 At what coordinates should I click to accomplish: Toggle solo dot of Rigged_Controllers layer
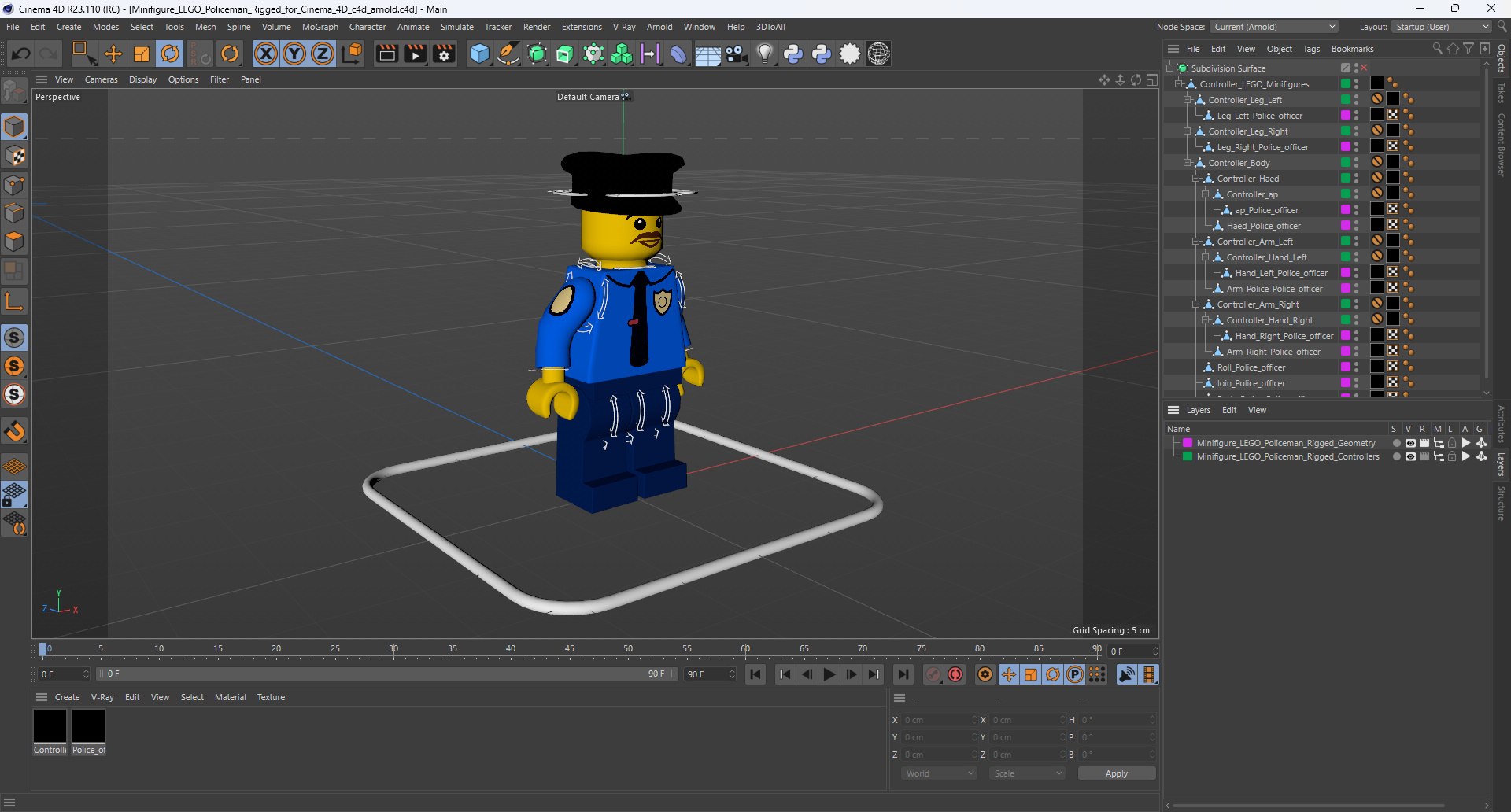(1396, 456)
